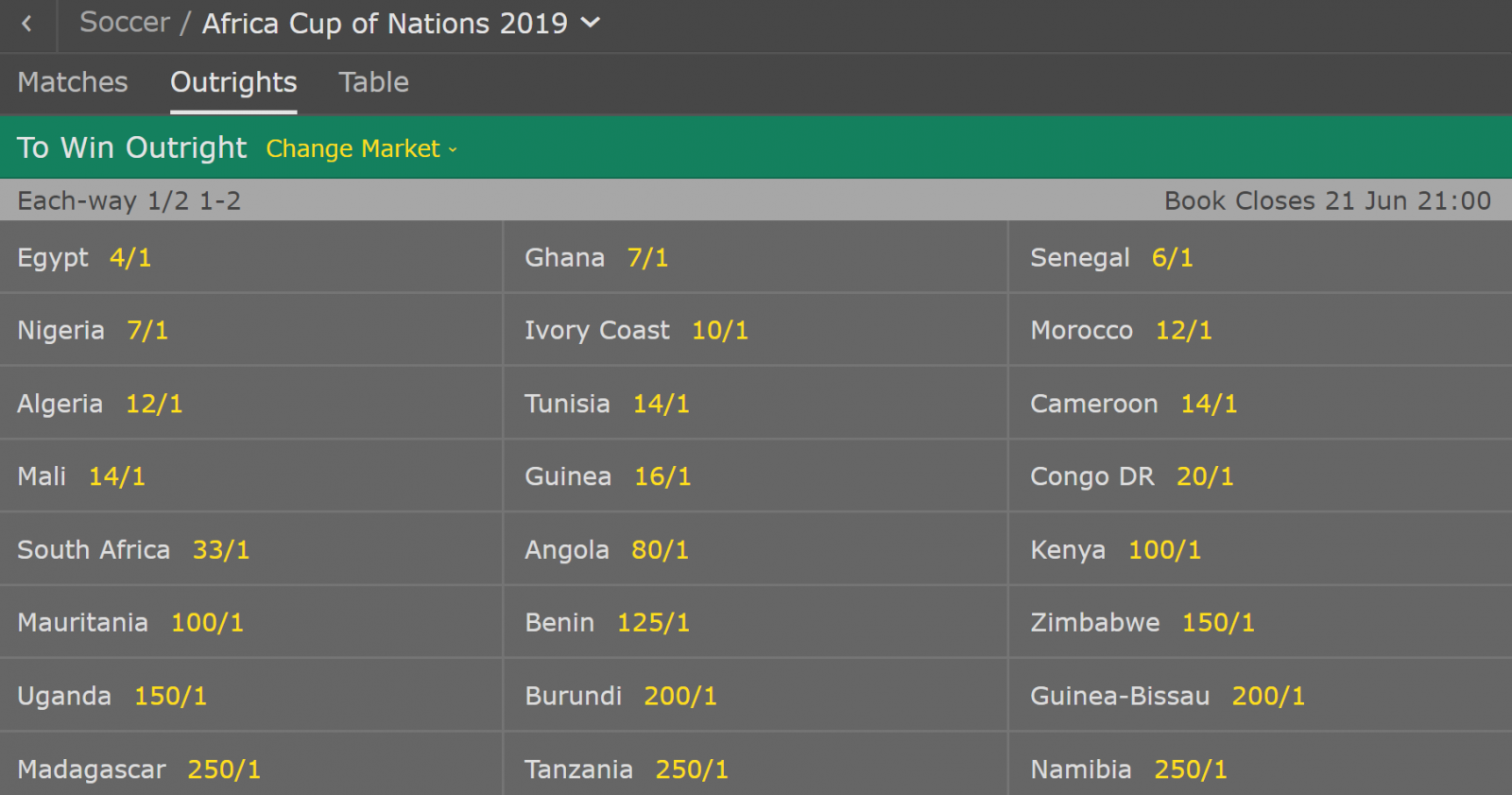1512x795 pixels.
Task: Add Ivory Coast 10/1 to betslip
Action: point(719,331)
